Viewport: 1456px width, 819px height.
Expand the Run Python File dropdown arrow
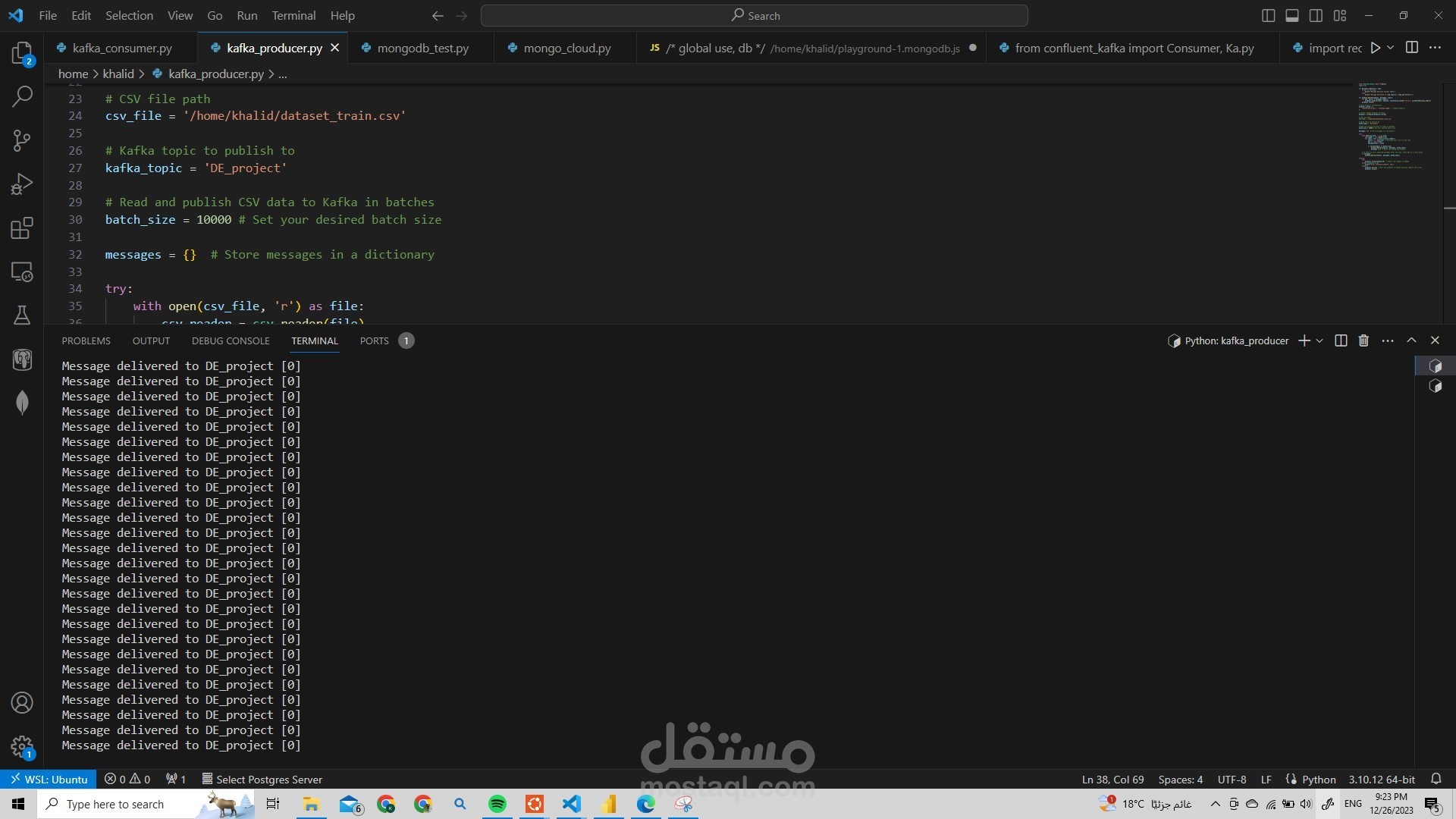coord(1390,48)
